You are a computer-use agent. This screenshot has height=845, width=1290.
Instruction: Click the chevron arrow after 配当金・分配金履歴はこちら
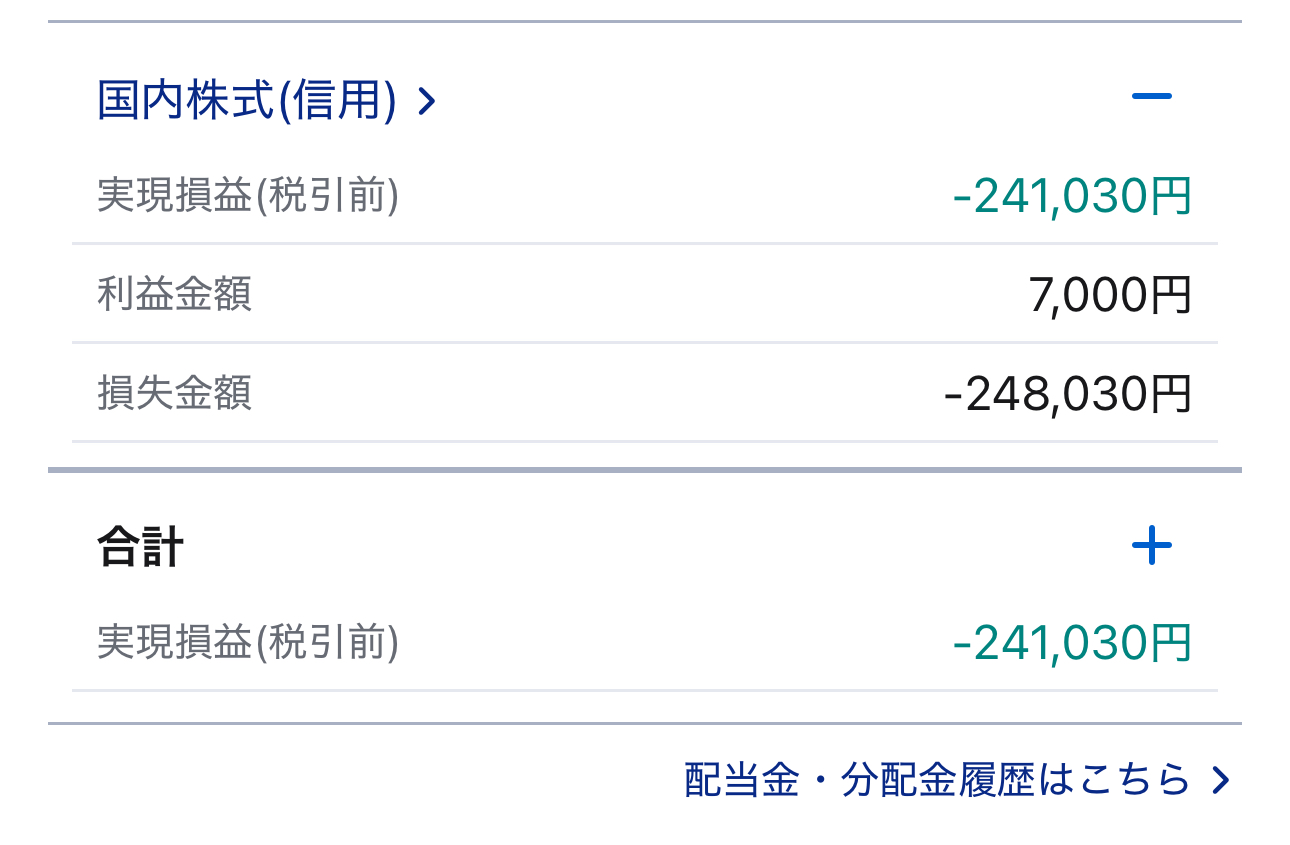point(1220,780)
